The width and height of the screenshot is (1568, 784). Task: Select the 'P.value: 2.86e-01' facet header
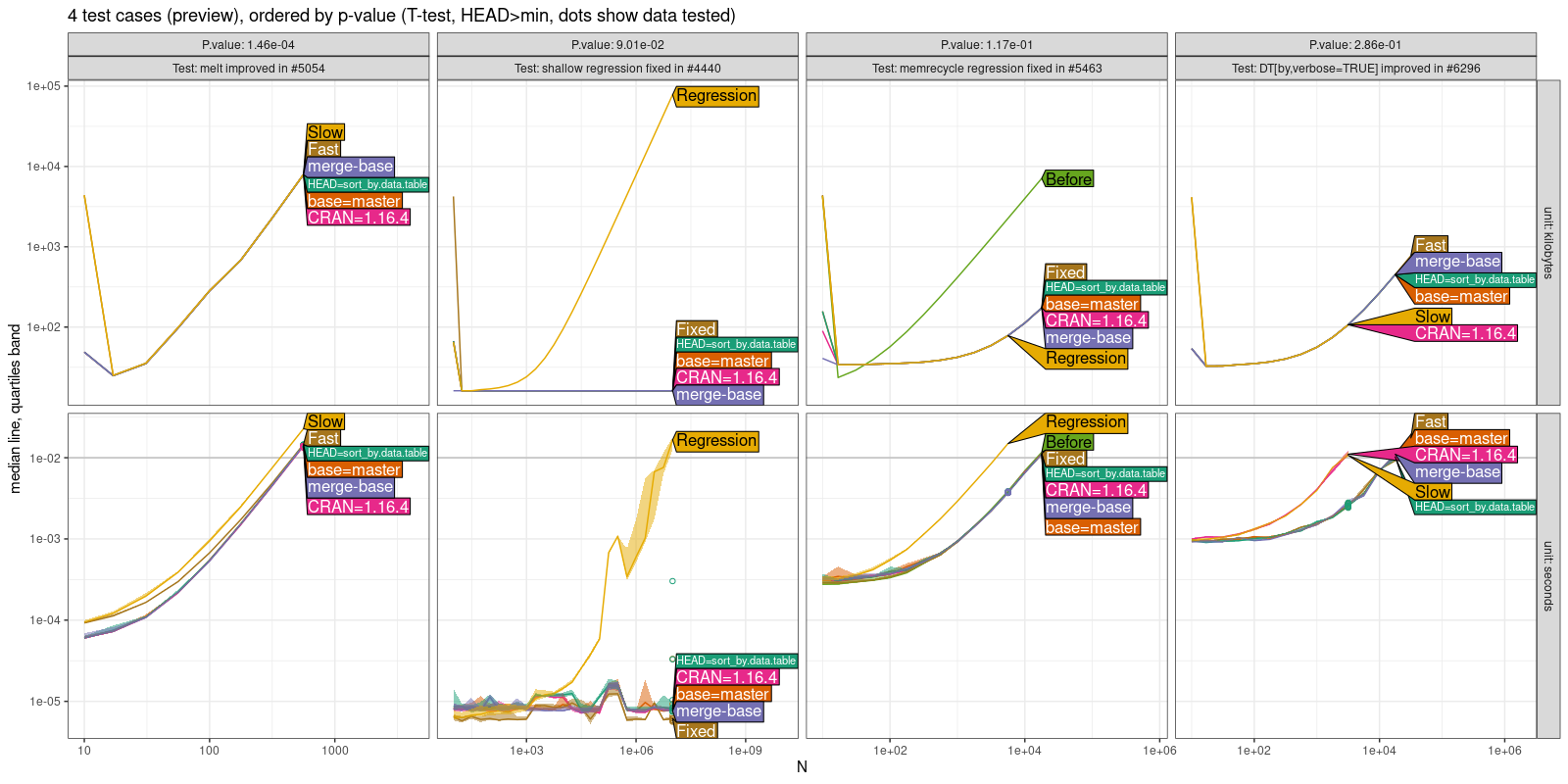point(1355,45)
